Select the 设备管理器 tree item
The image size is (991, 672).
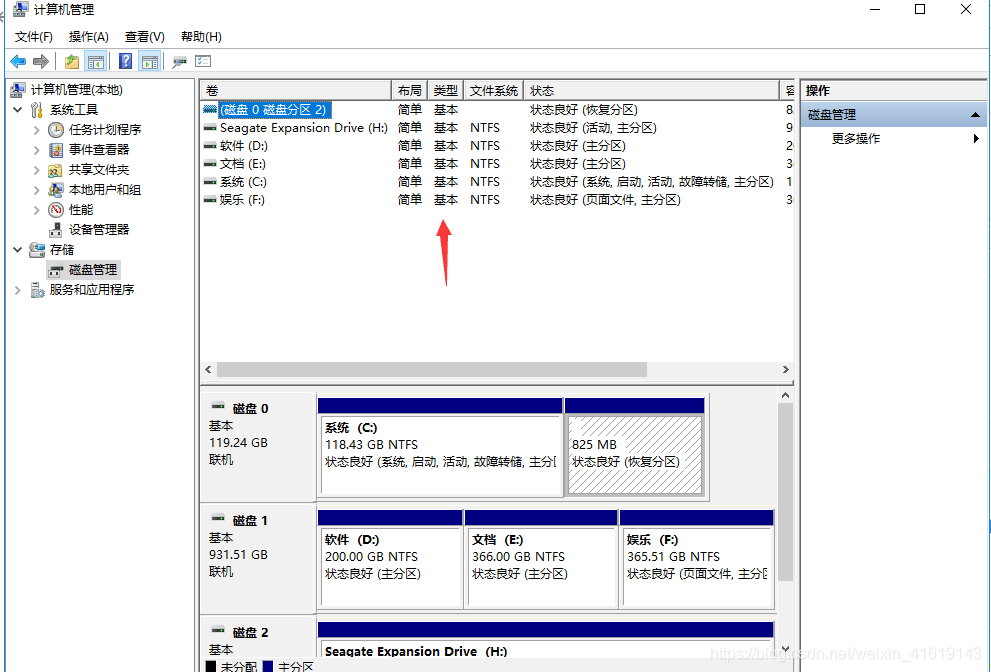point(98,229)
